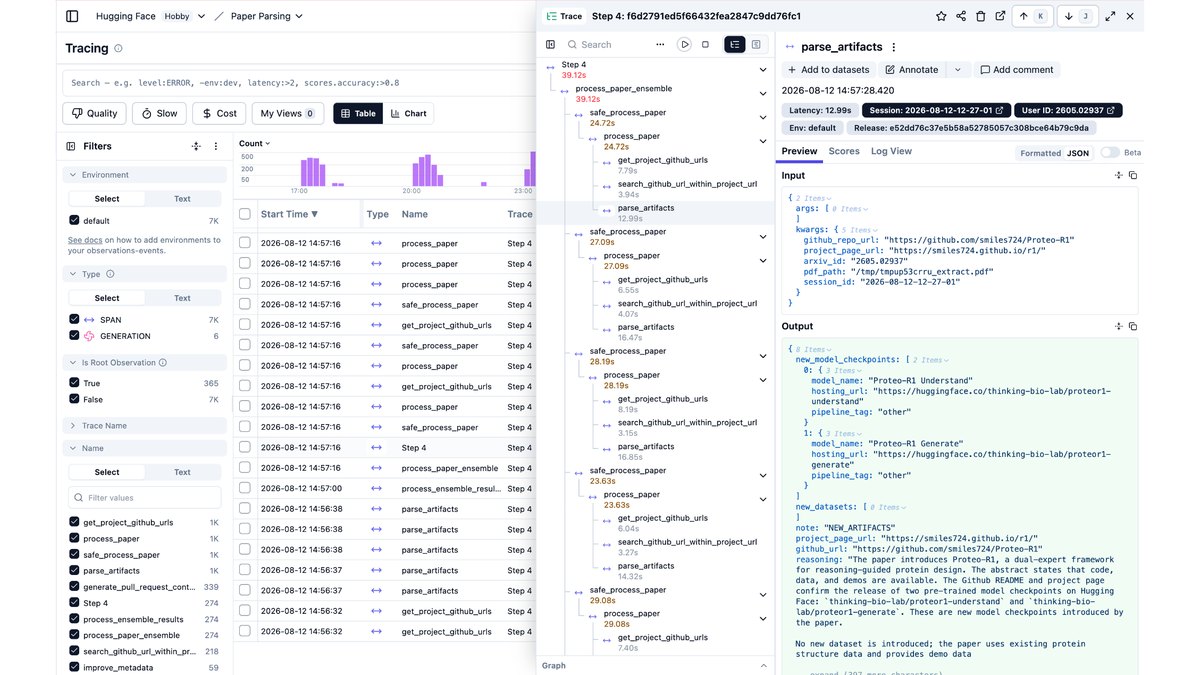Delete the trace using the trash icon
The height and width of the screenshot is (675, 1200).
pos(980,16)
